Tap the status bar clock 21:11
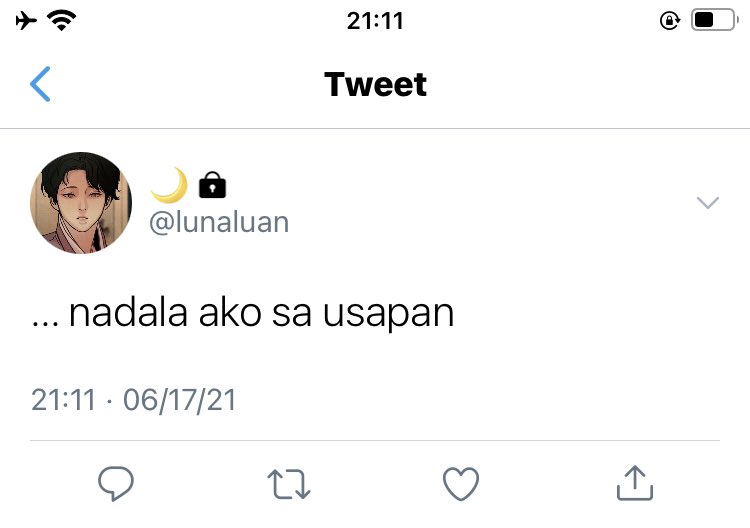The width and height of the screenshot is (750, 528). coord(375,21)
